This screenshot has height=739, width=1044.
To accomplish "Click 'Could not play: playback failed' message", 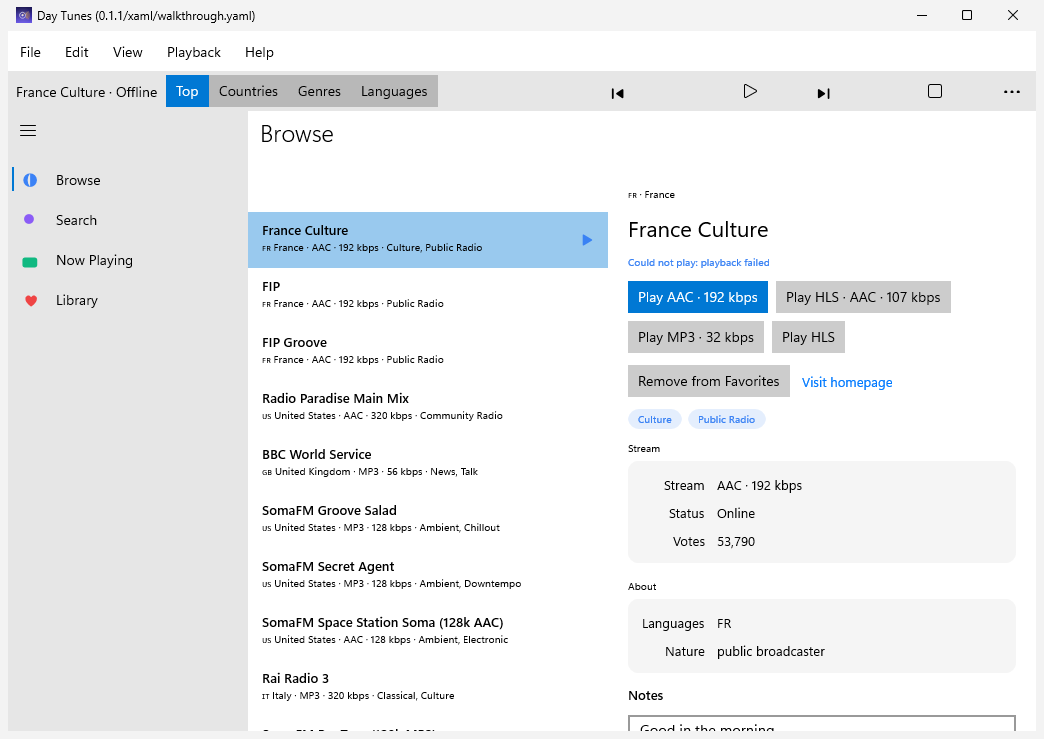I will point(698,263).
